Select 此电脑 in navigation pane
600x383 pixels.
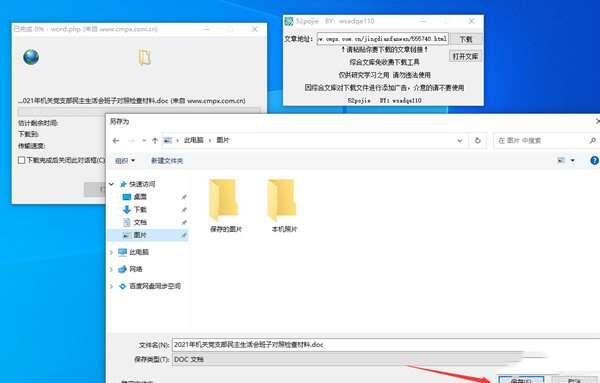pos(133,252)
